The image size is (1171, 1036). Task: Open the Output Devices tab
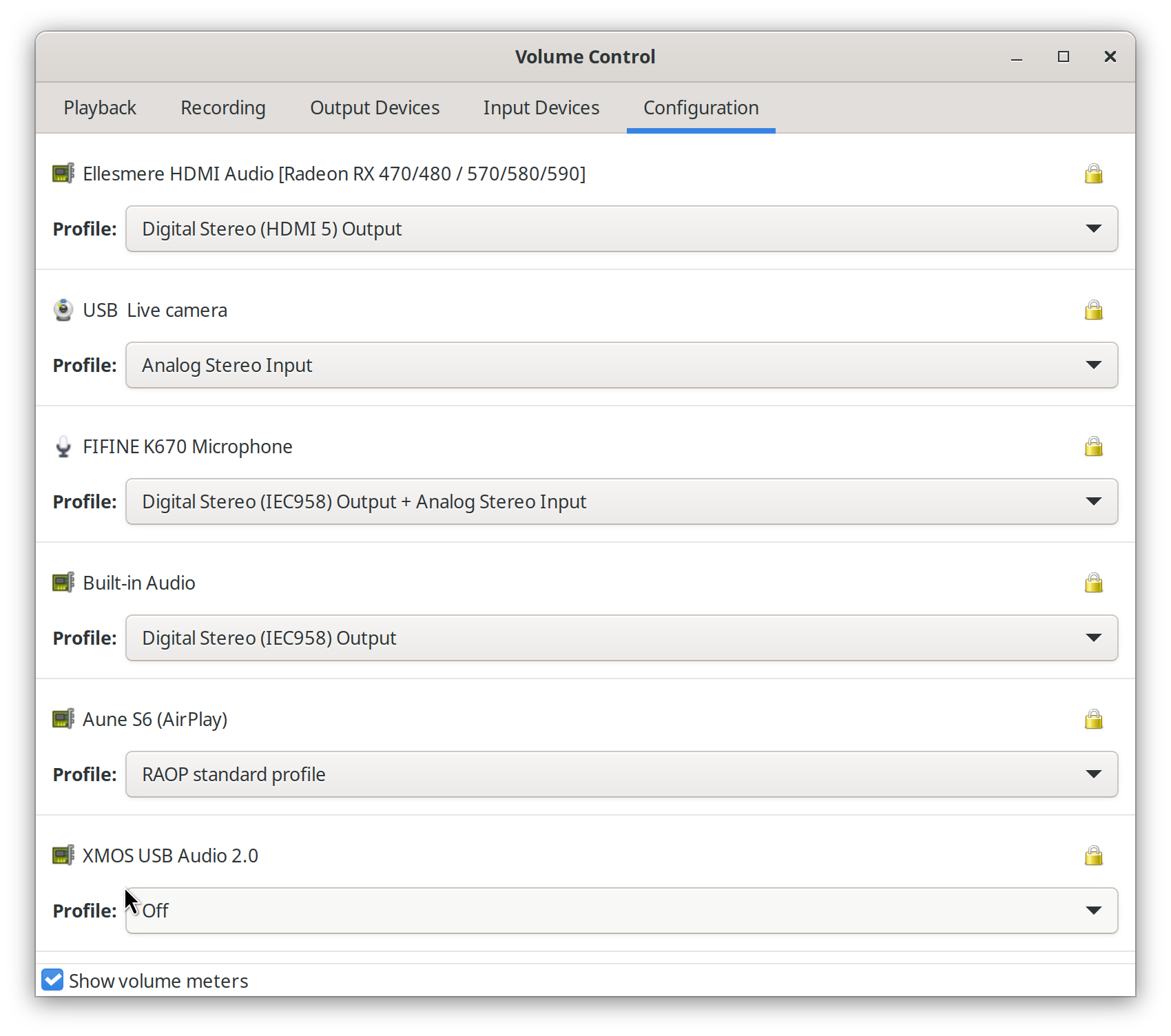(x=374, y=108)
